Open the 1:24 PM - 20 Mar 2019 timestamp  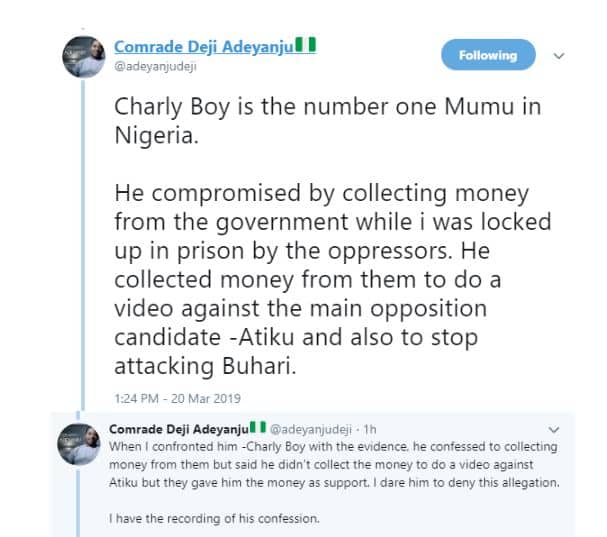(170, 397)
